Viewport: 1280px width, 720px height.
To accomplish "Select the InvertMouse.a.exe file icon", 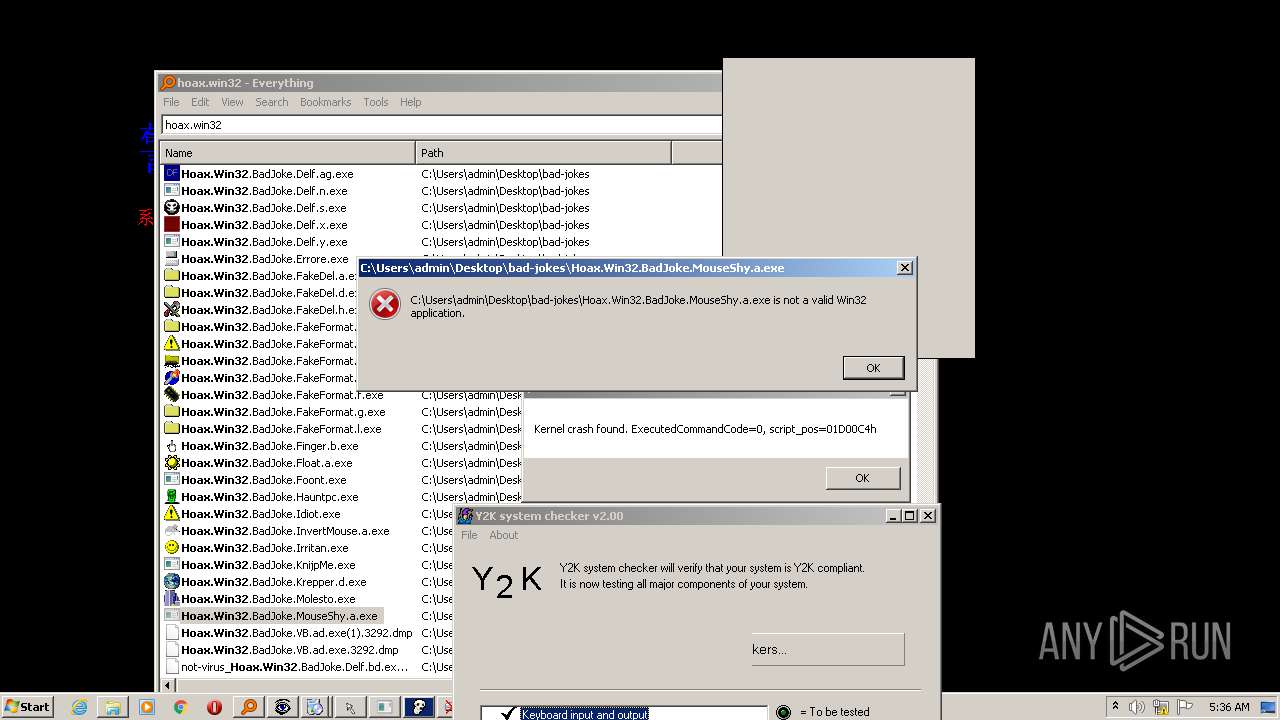I will pyautogui.click(x=171, y=531).
